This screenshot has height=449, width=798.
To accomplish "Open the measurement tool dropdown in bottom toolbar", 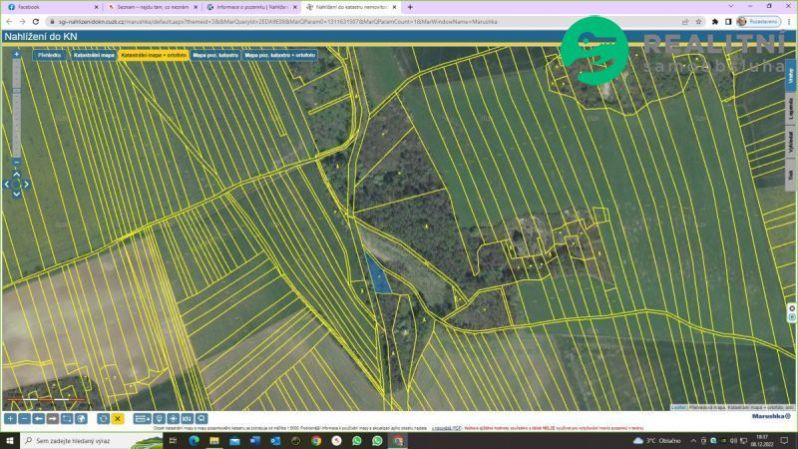I will click(x=142, y=419).
